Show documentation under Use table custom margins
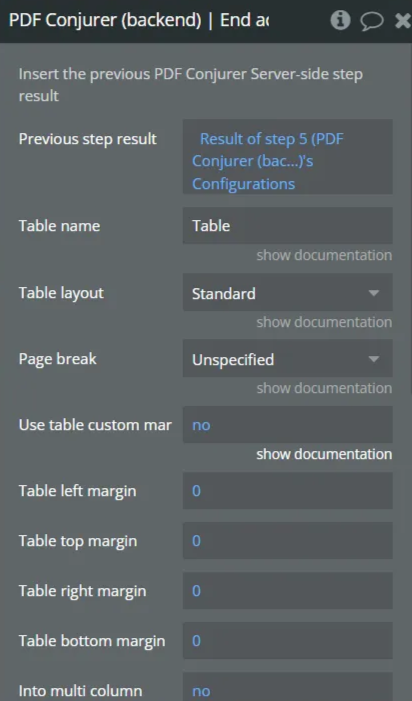The image size is (412, 701). point(324,454)
